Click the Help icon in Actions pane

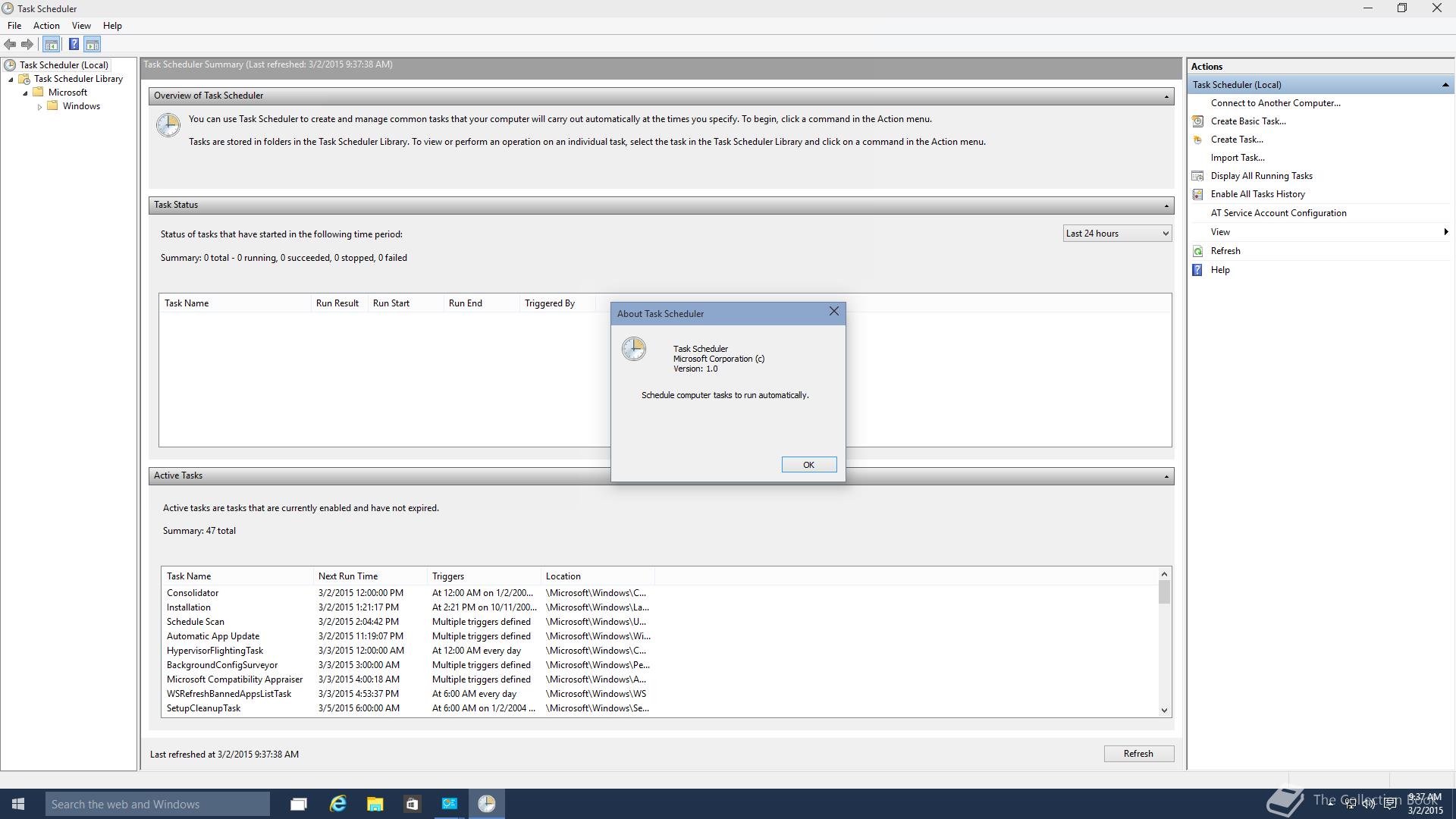coord(1197,270)
